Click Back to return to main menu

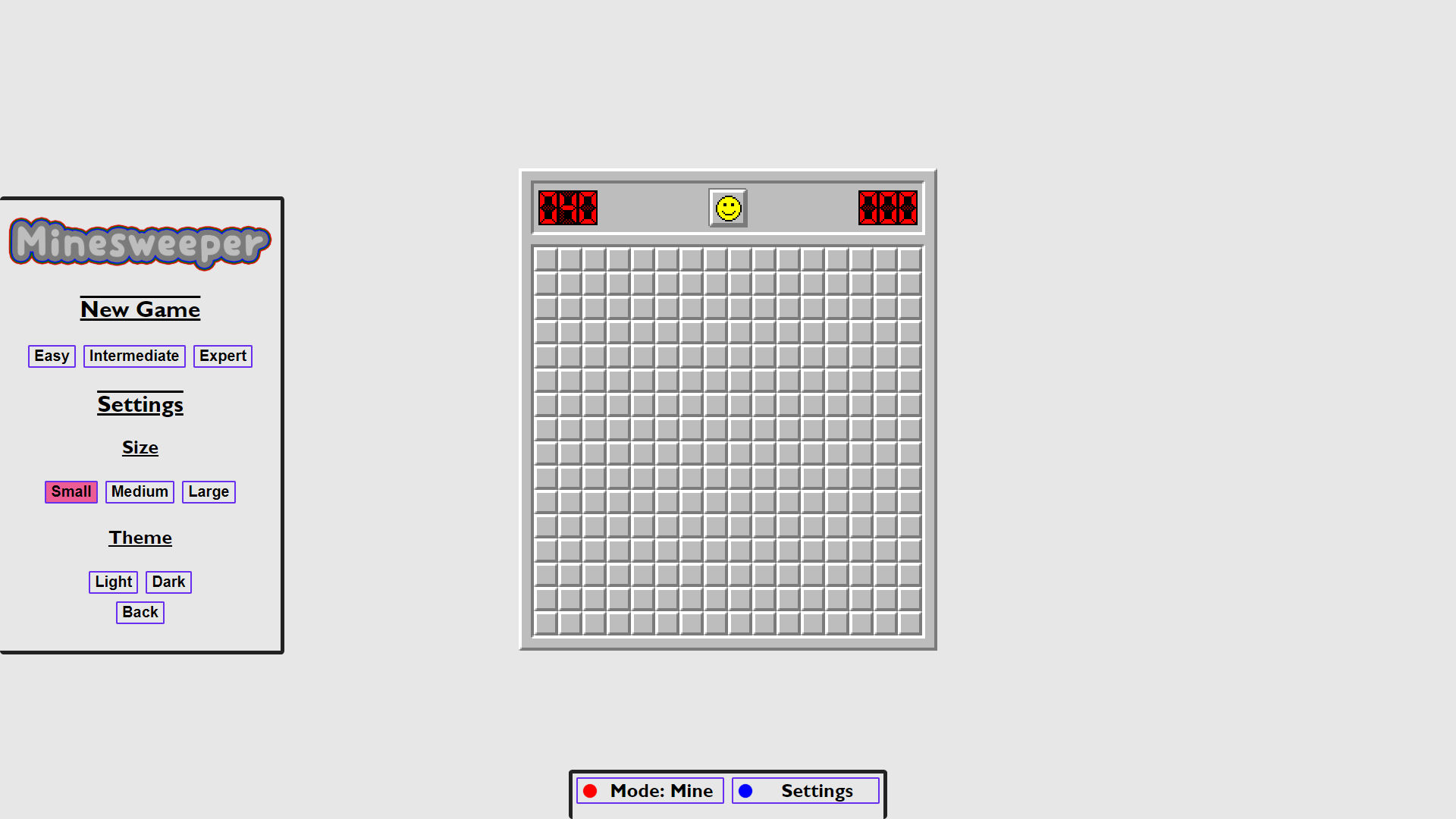point(140,611)
